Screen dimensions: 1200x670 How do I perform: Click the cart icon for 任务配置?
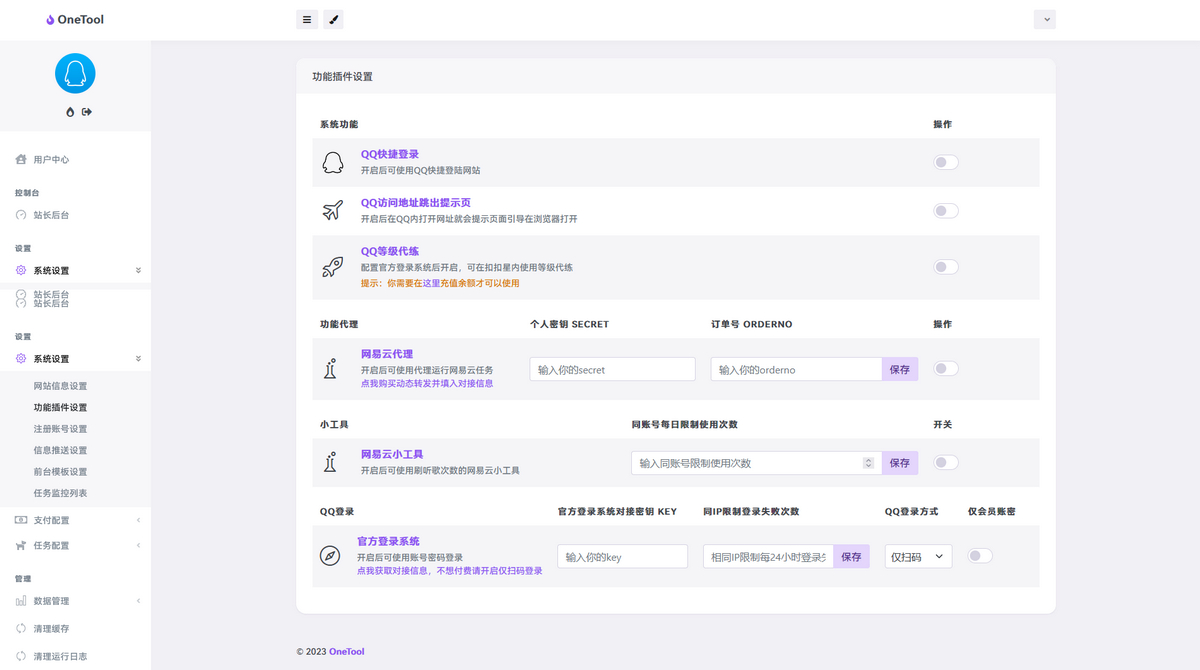(21, 546)
